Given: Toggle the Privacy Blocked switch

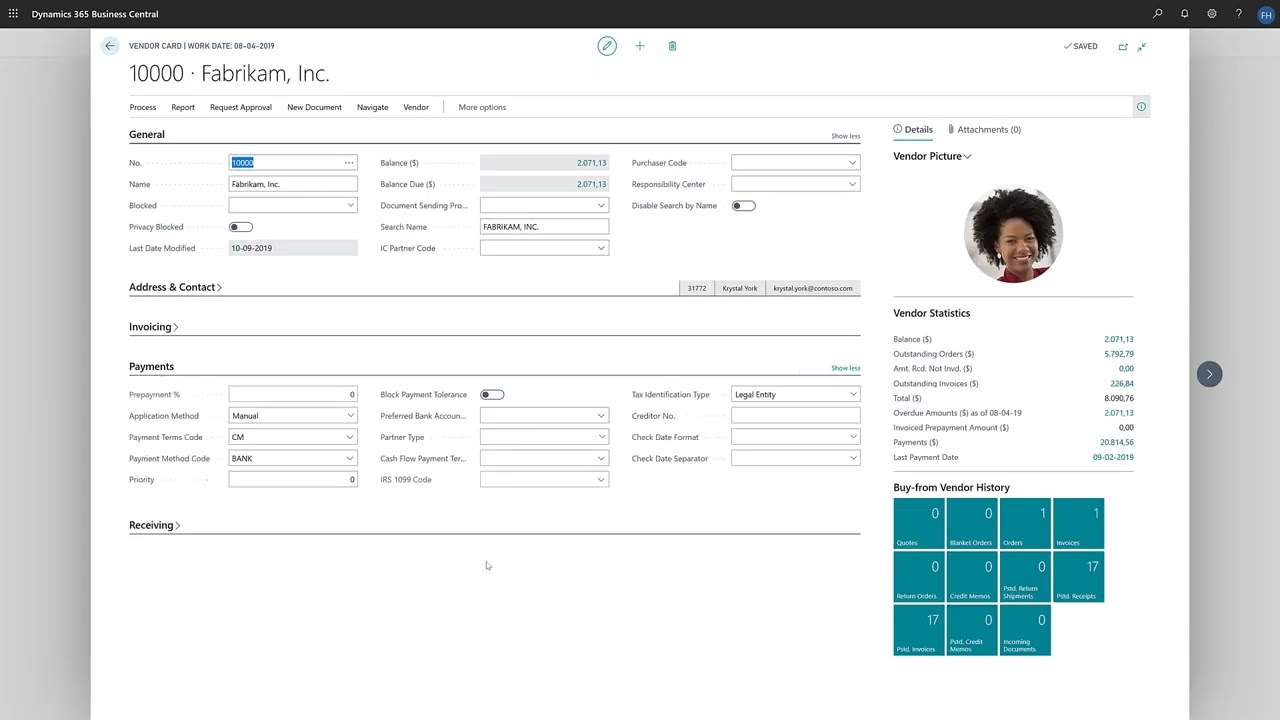Looking at the screenshot, I should (x=241, y=227).
